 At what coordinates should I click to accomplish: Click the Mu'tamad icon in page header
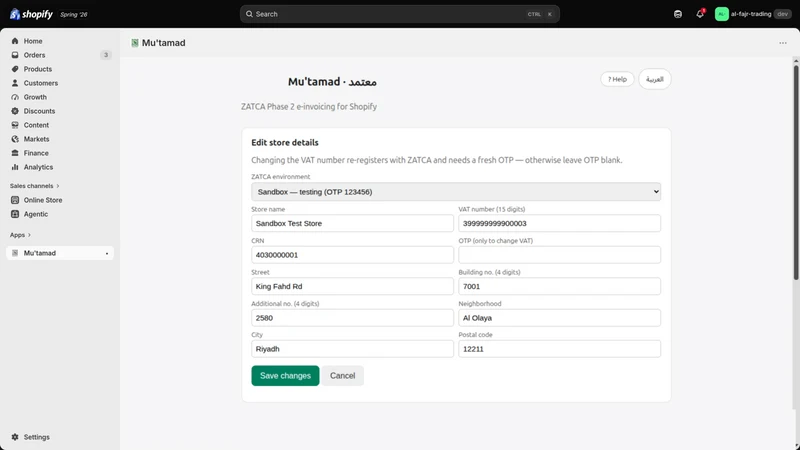[135, 43]
